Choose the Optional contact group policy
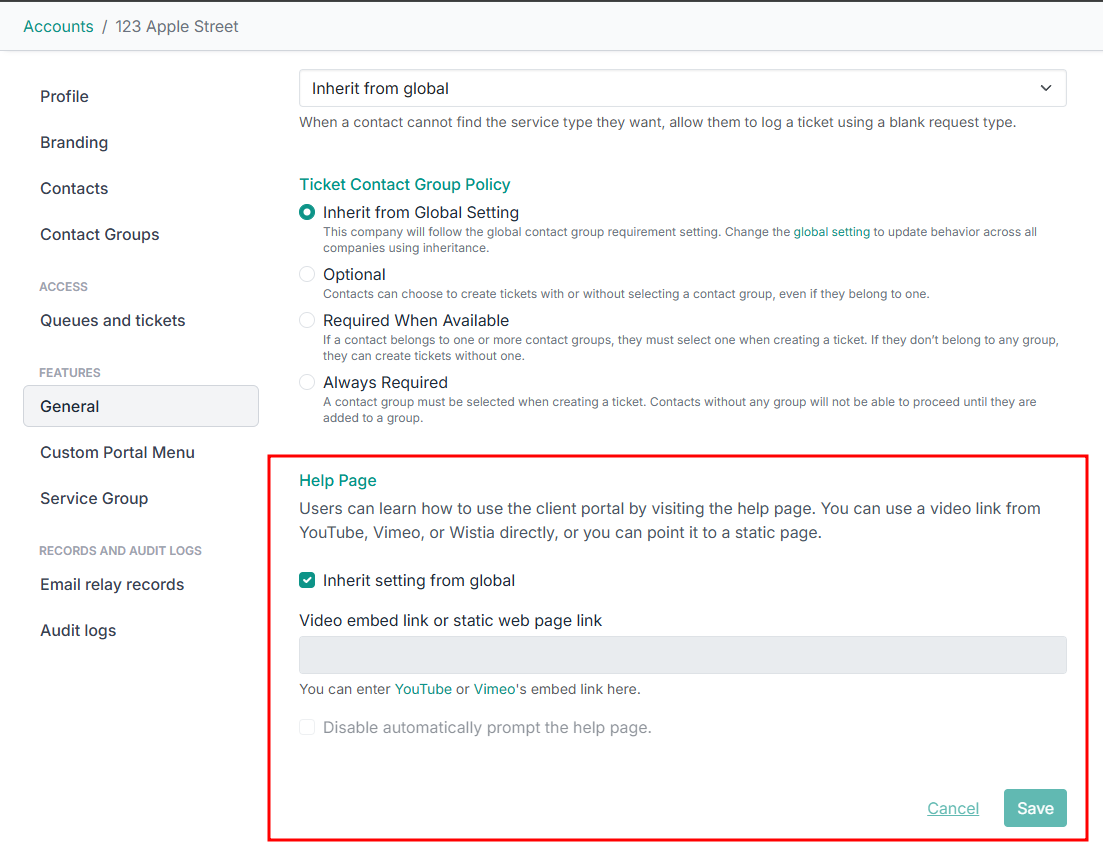The image size is (1103, 859). [307, 274]
